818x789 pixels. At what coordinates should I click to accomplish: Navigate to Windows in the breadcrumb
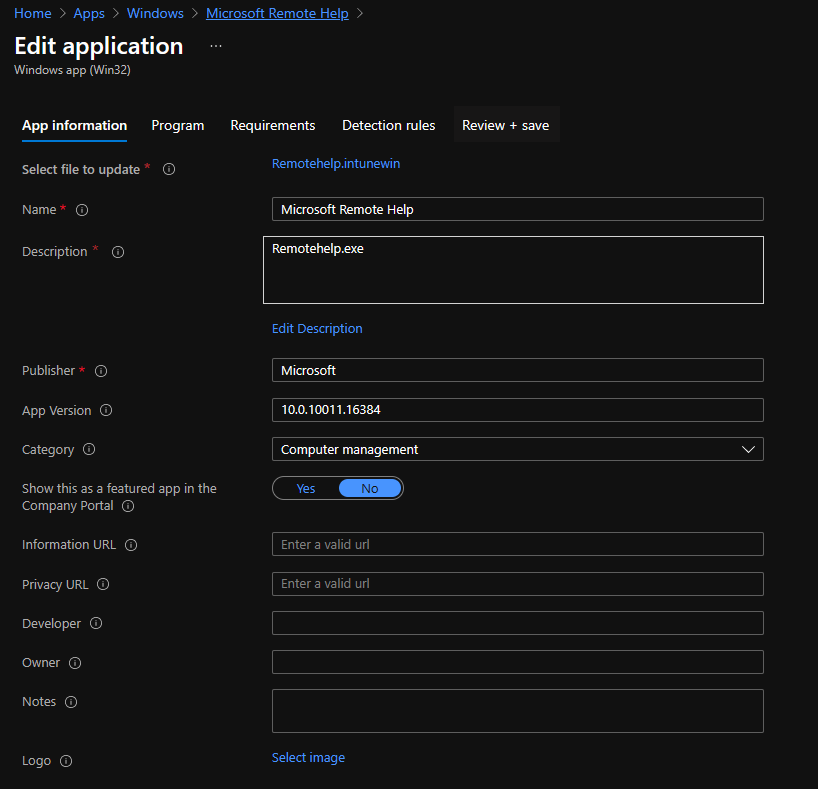(x=155, y=13)
